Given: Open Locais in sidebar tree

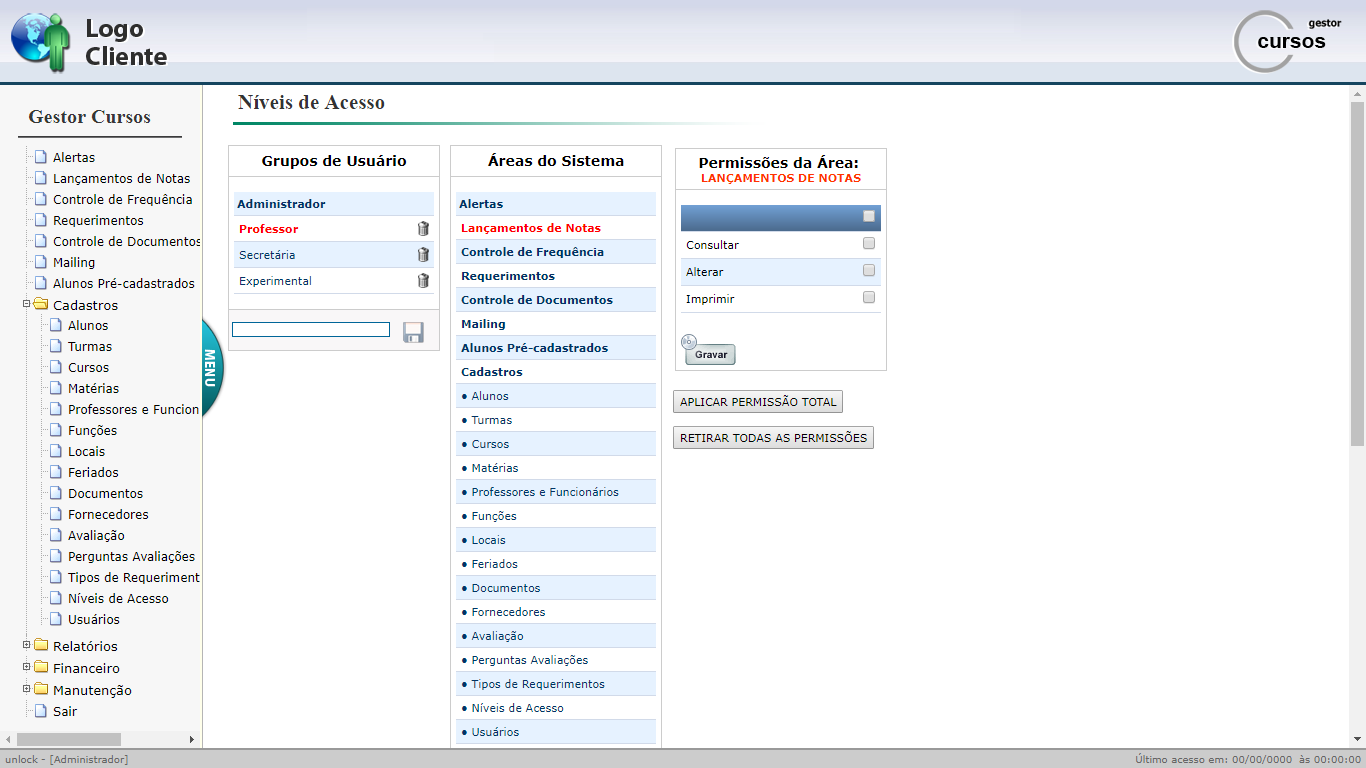Looking at the screenshot, I should pyautogui.click(x=86, y=451).
